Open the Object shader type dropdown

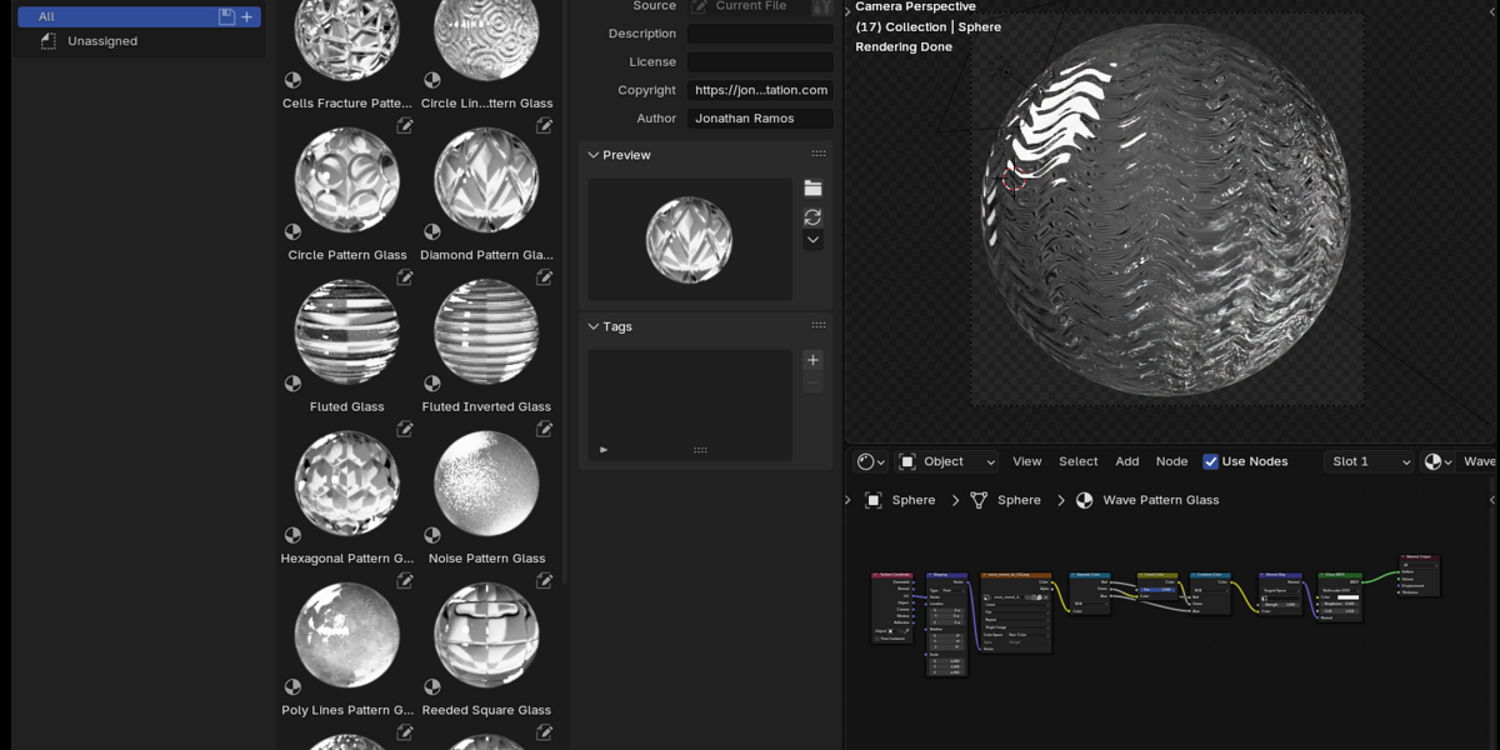coord(947,461)
